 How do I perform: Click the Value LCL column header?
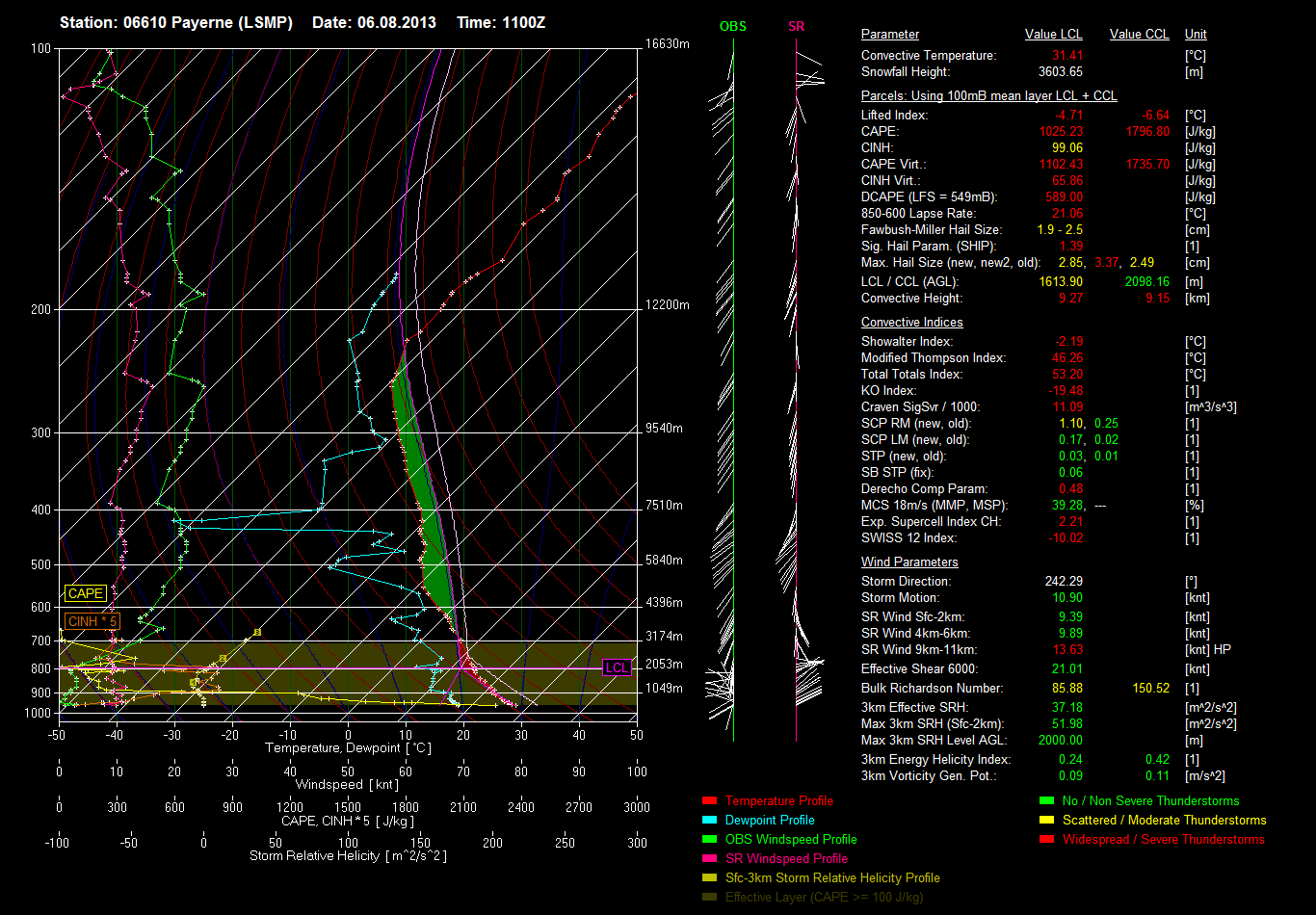(x=1053, y=35)
